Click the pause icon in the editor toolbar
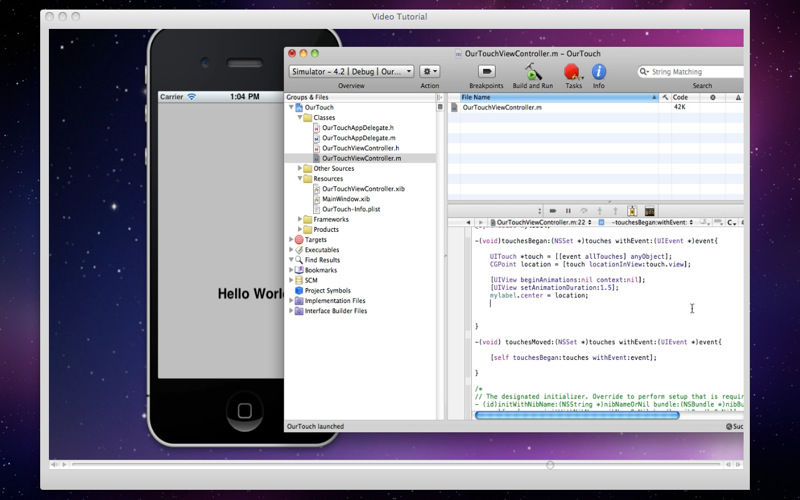Image resolution: width=800 pixels, height=500 pixels. point(568,210)
